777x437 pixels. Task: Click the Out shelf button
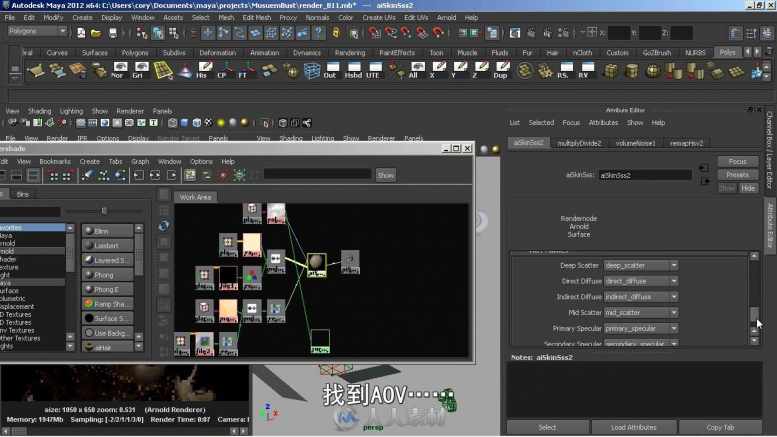click(x=332, y=70)
